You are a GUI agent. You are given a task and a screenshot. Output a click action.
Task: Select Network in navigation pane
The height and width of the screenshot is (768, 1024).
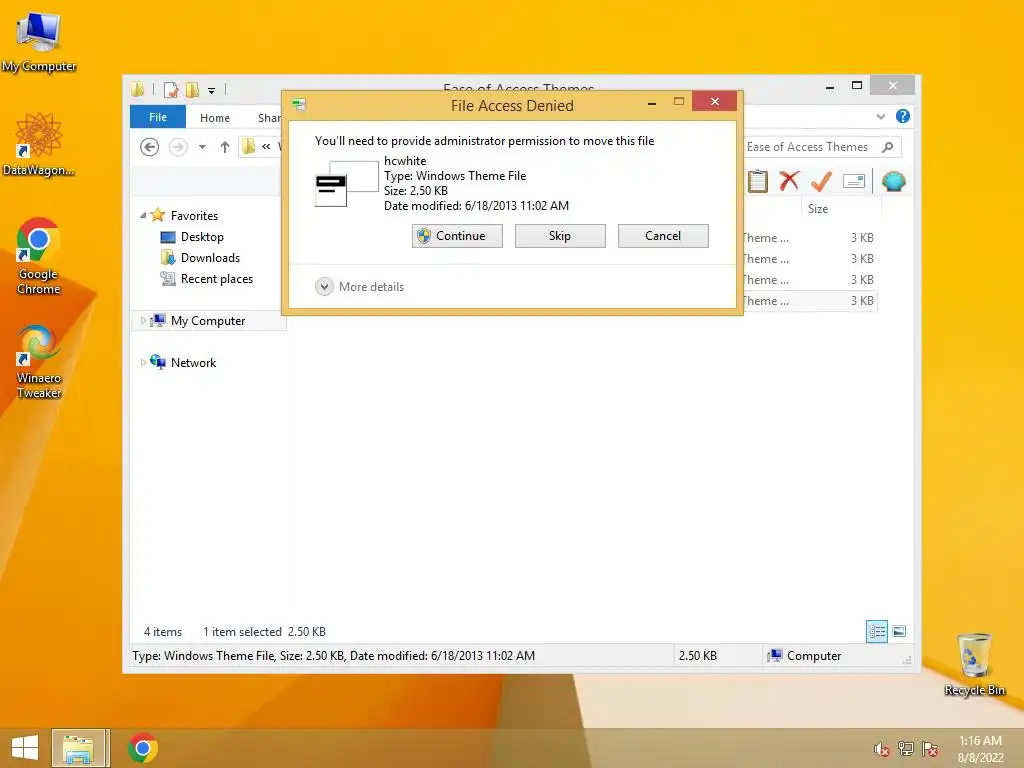(x=193, y=363)
